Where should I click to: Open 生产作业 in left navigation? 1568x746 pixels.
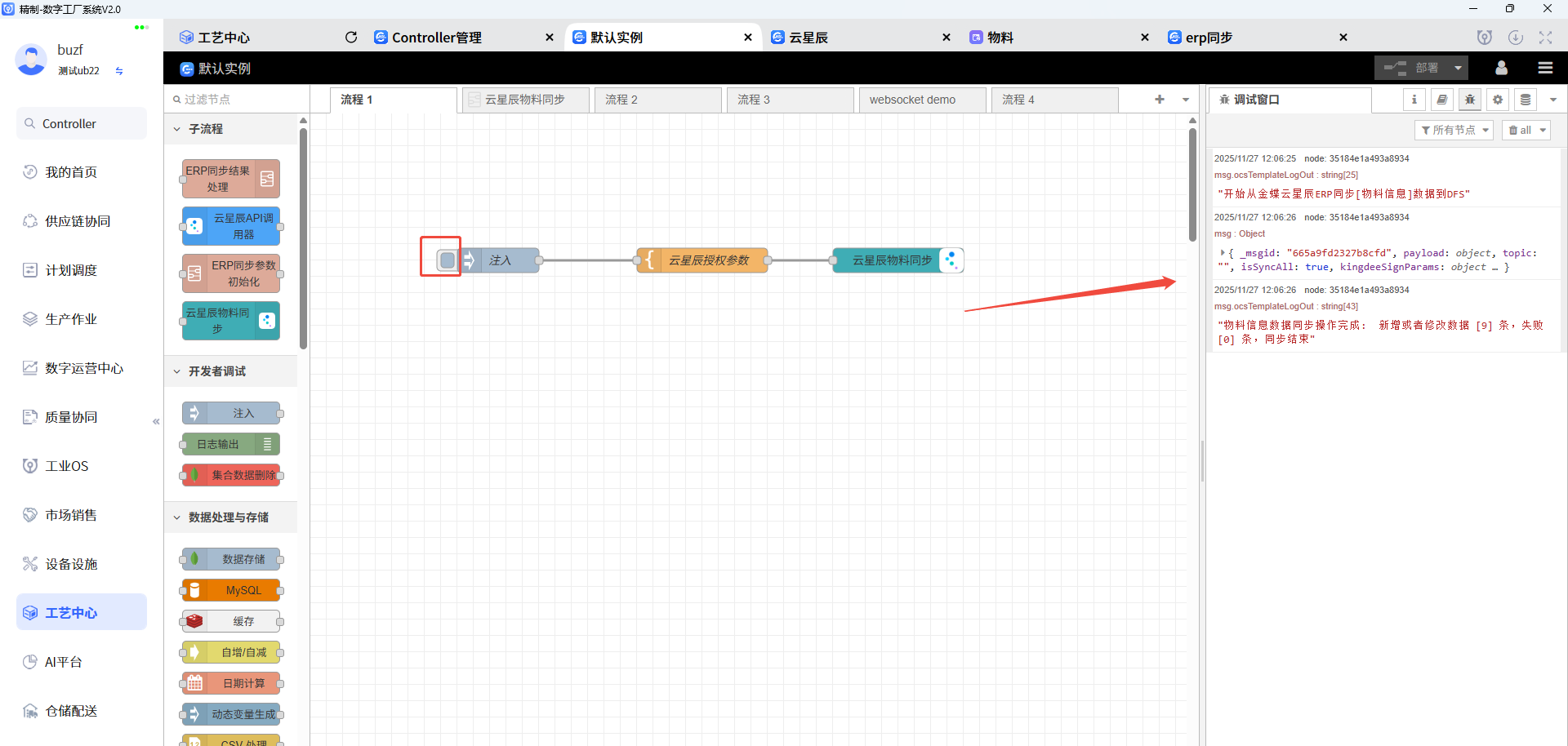click(x=71, y=319)
